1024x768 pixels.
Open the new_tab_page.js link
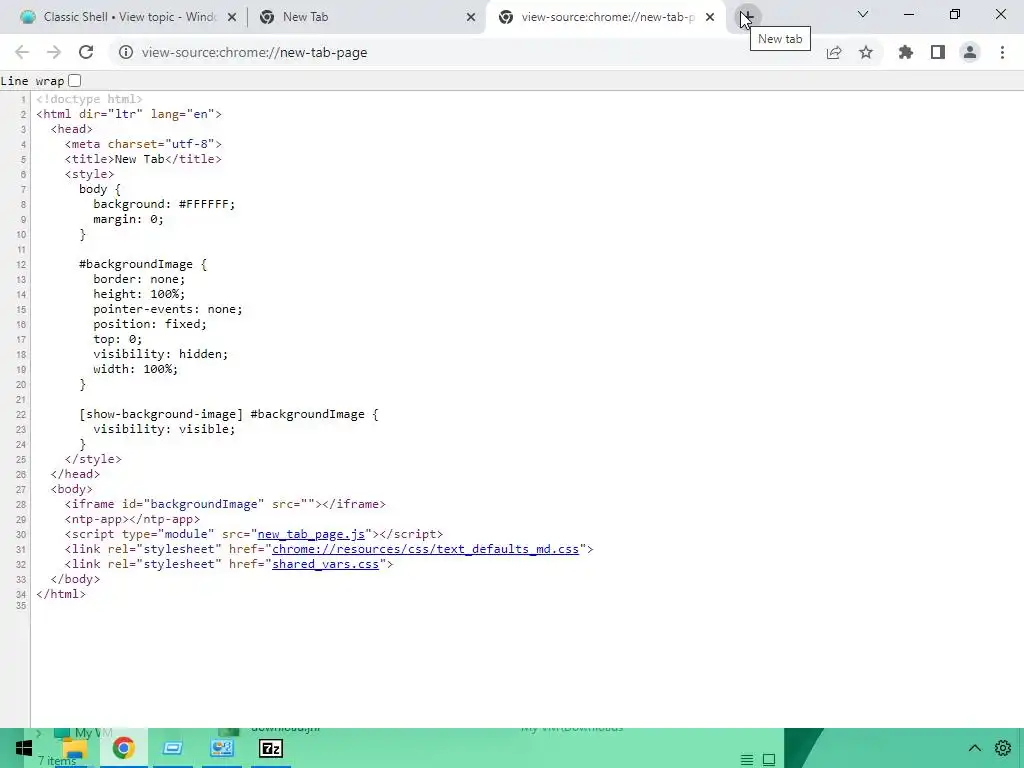tap(311, 534)
